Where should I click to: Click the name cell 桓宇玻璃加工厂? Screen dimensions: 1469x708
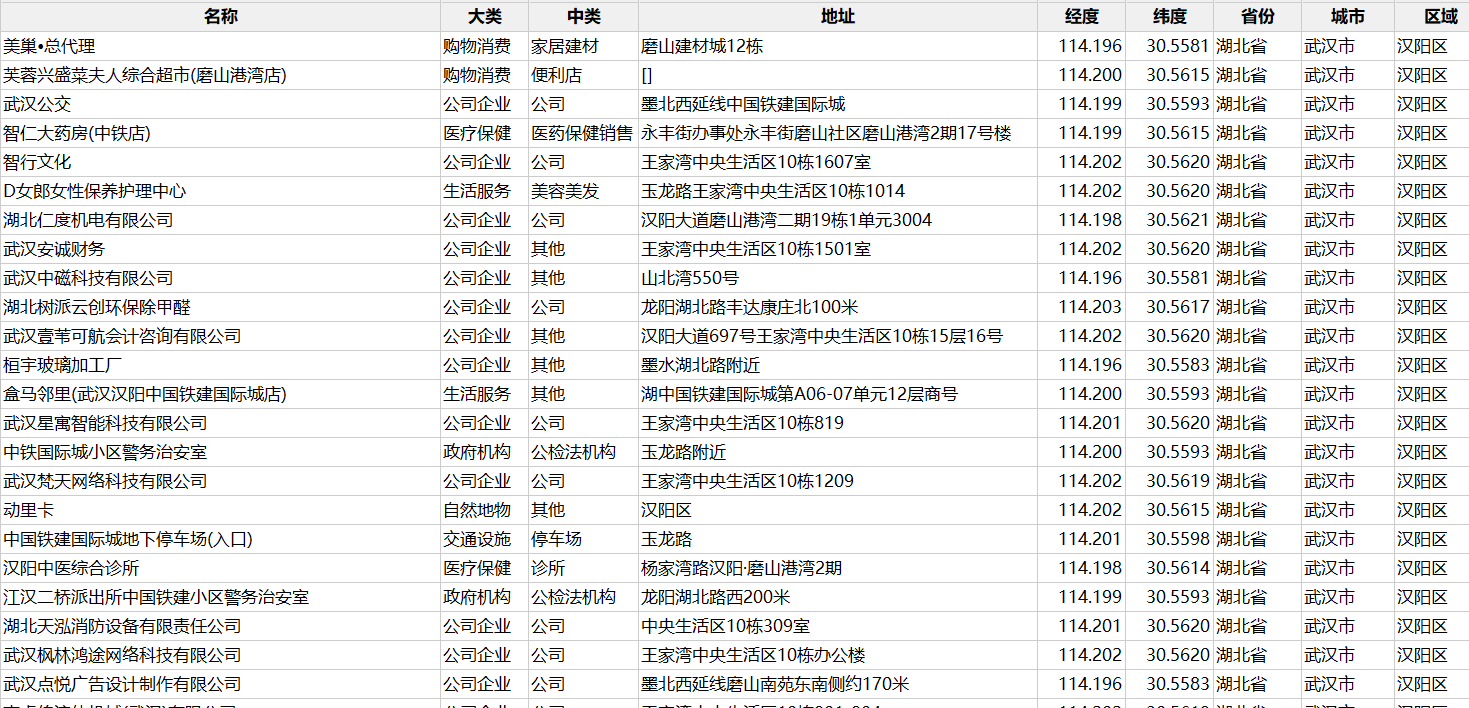coord(220,365)
